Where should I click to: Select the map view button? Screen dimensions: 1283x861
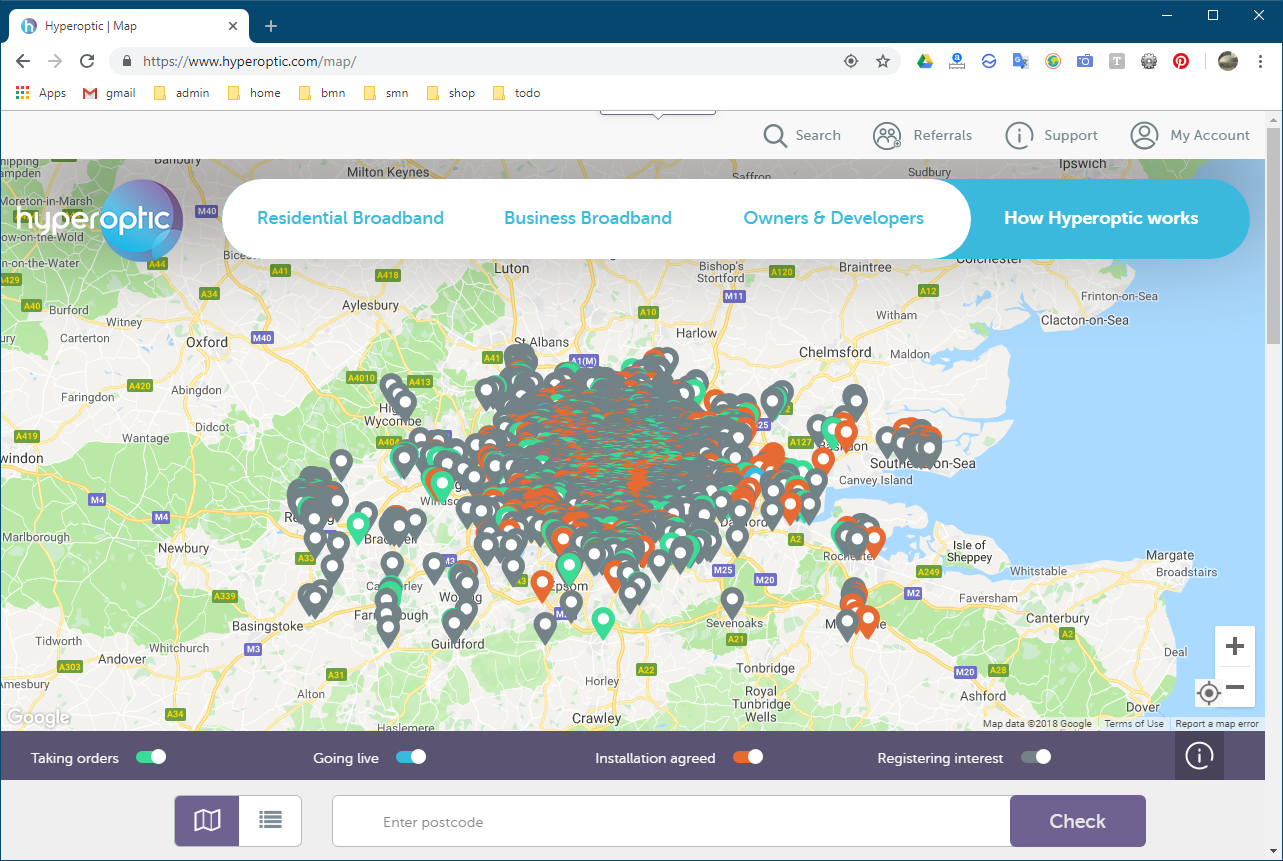coord(207,821)
